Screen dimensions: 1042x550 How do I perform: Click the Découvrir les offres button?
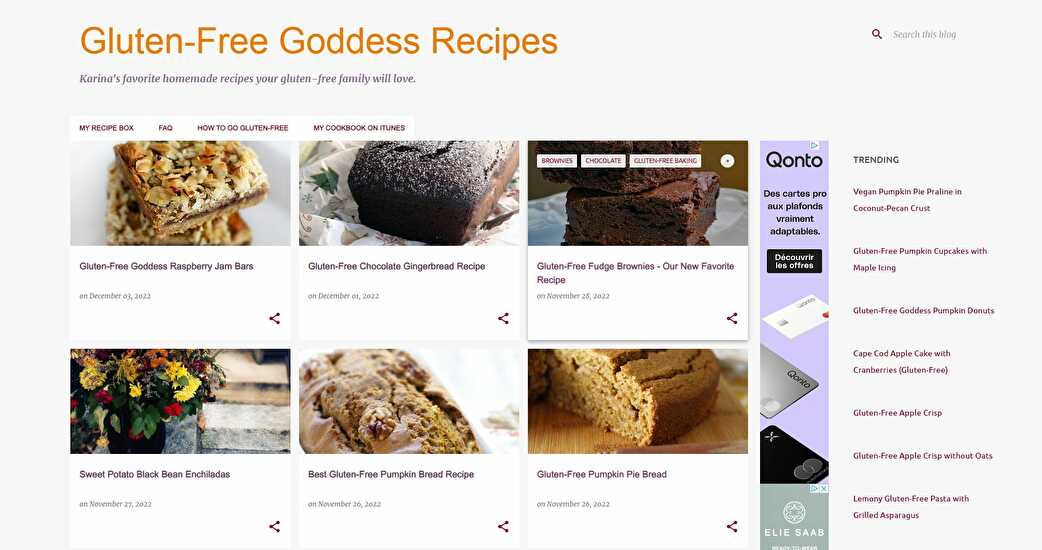point(794,261)
